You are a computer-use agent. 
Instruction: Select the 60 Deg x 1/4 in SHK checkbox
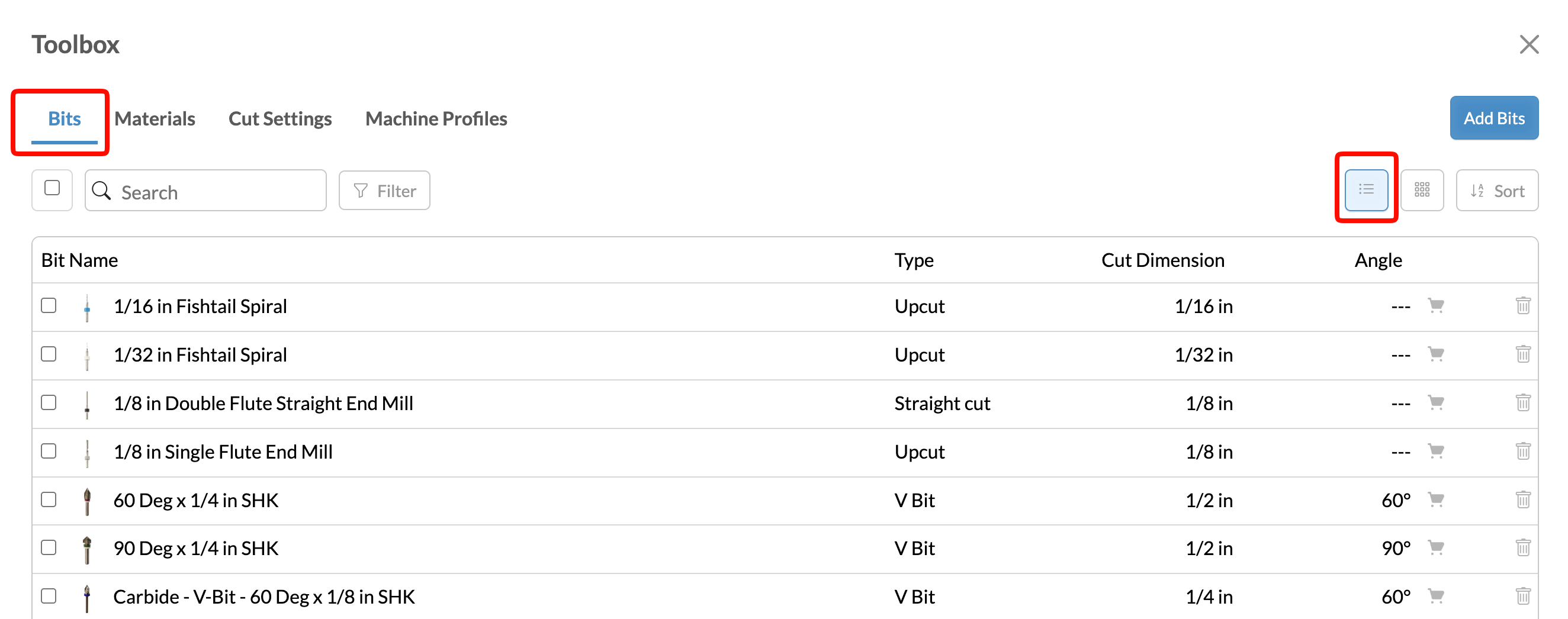point(49,500)
